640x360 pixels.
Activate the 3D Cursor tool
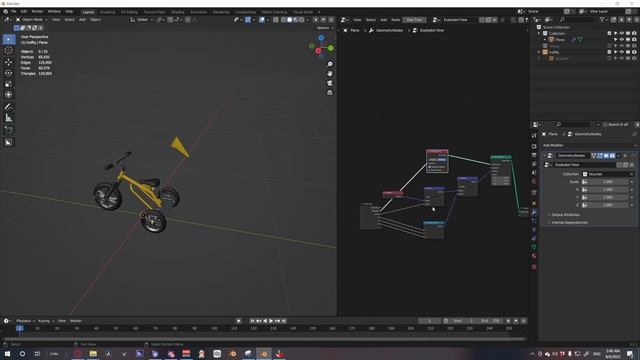(x=9, y=50)
